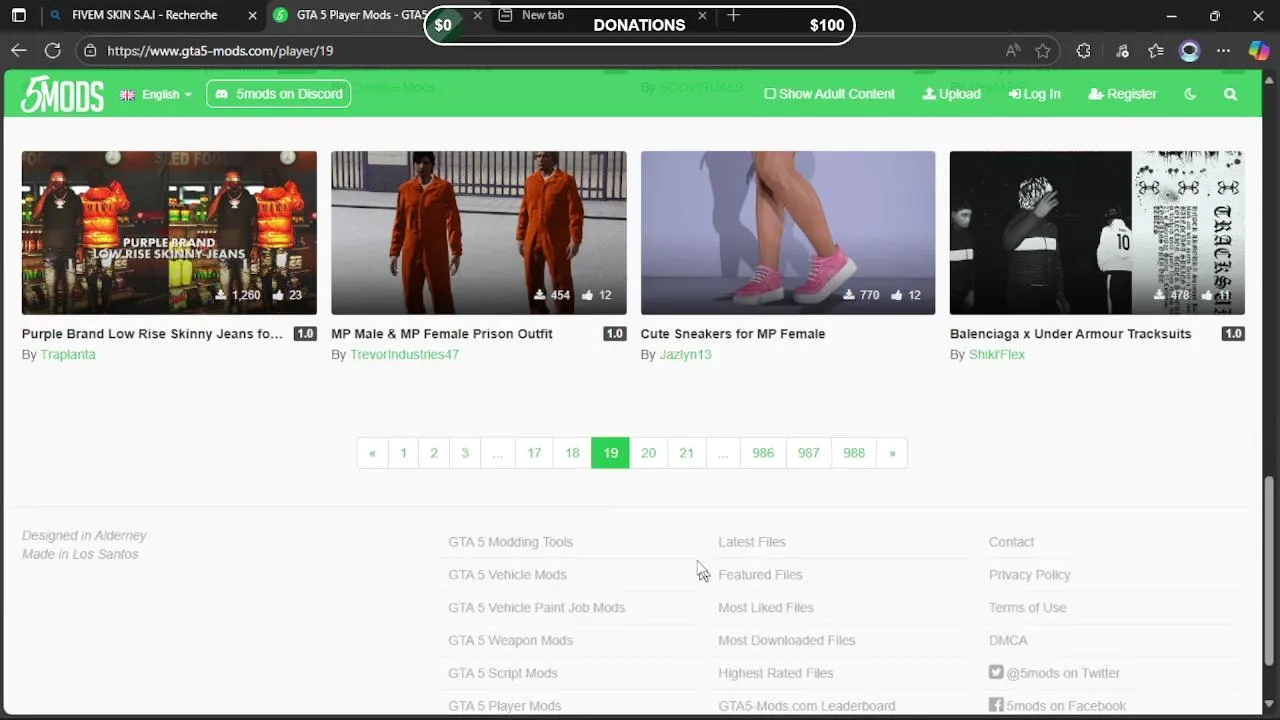Viewport: 1280px width, 720px height.
Task: Switch to the New tab tab
Action: 542,16
